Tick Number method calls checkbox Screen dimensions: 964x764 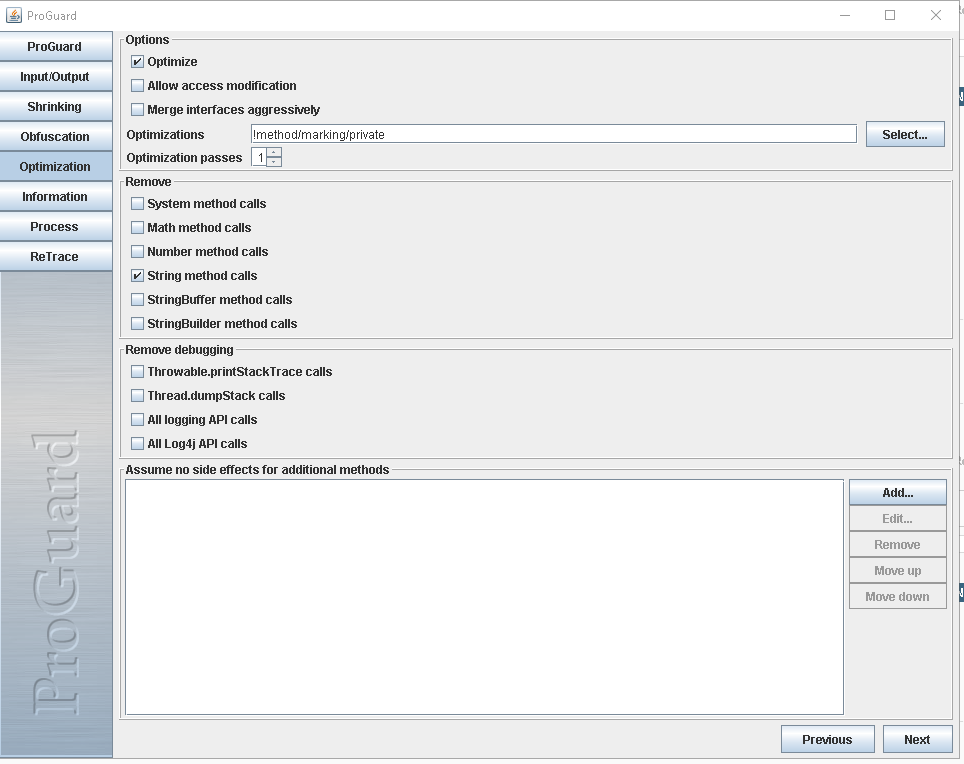coord(137,251)
